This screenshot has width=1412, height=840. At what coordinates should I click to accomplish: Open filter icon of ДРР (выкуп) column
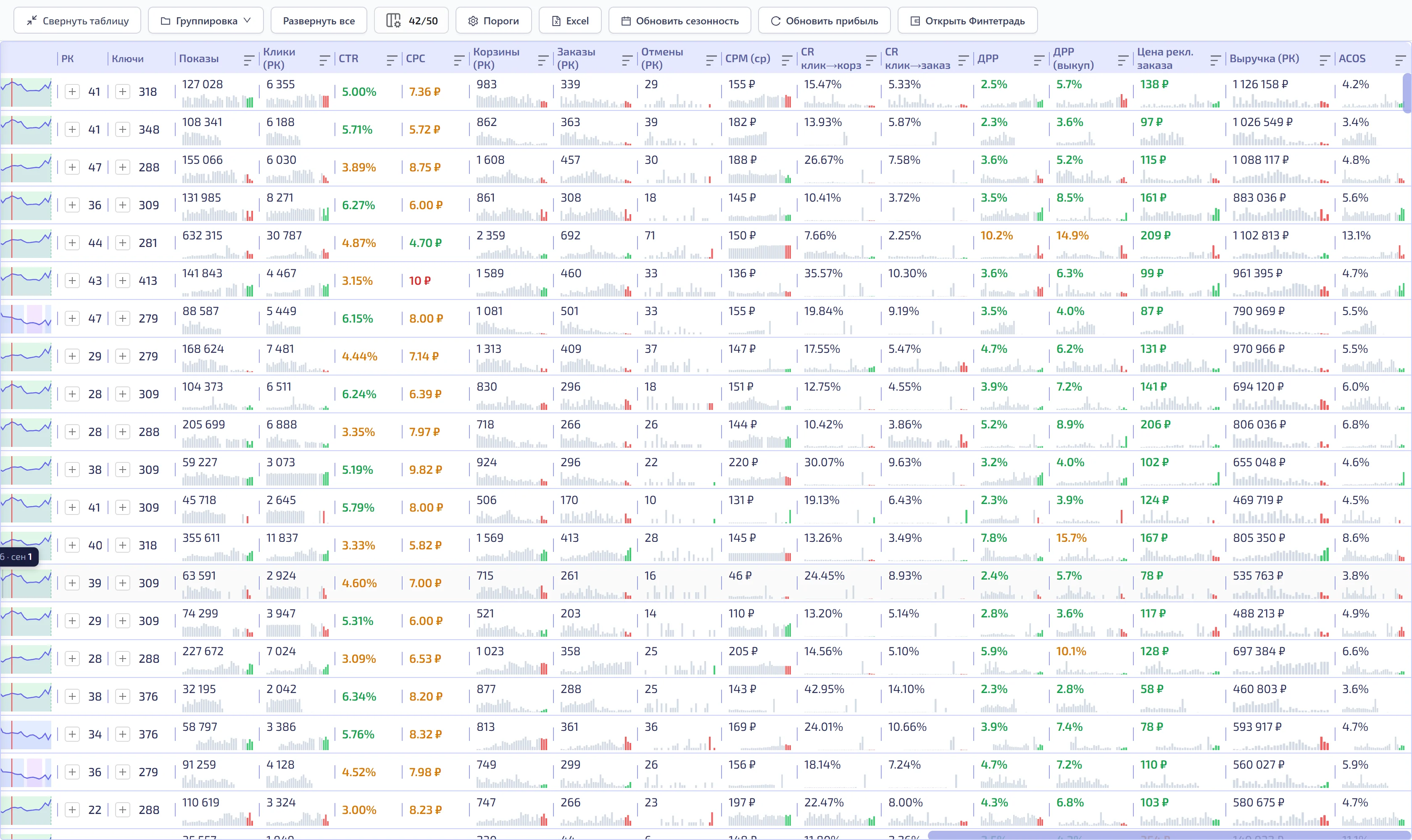point(1123,60)
